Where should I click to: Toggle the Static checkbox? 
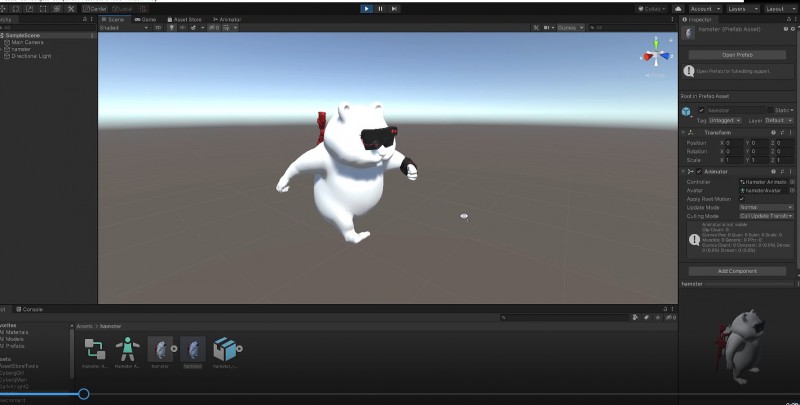tap(770, 110)
